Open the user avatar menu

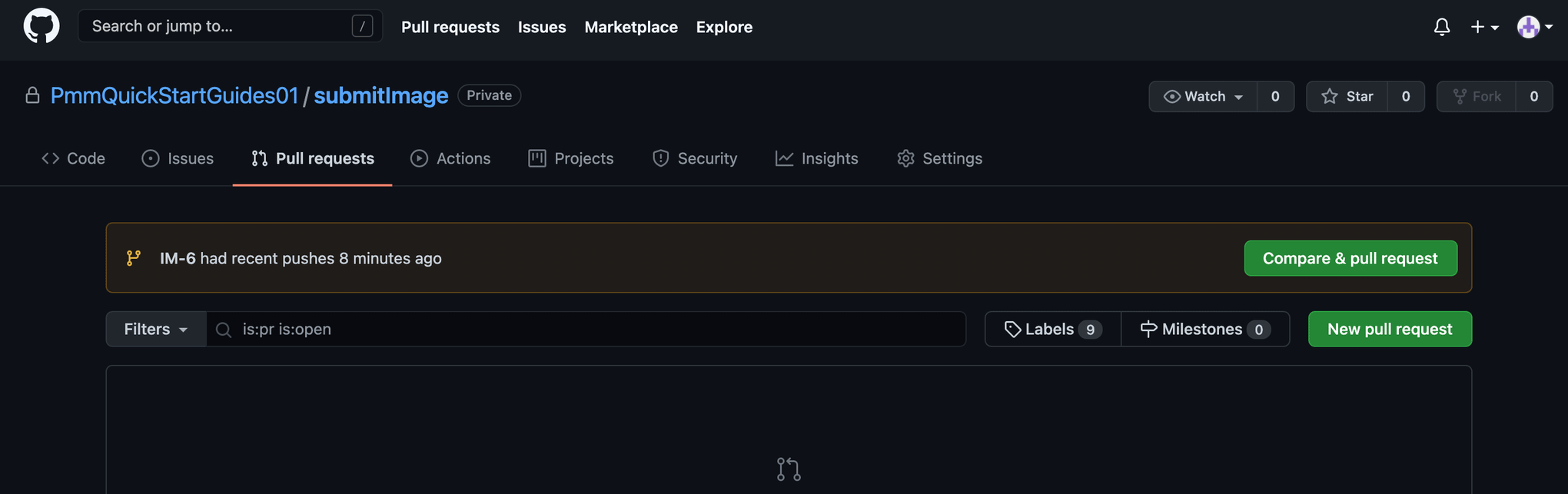[1534, 27]
